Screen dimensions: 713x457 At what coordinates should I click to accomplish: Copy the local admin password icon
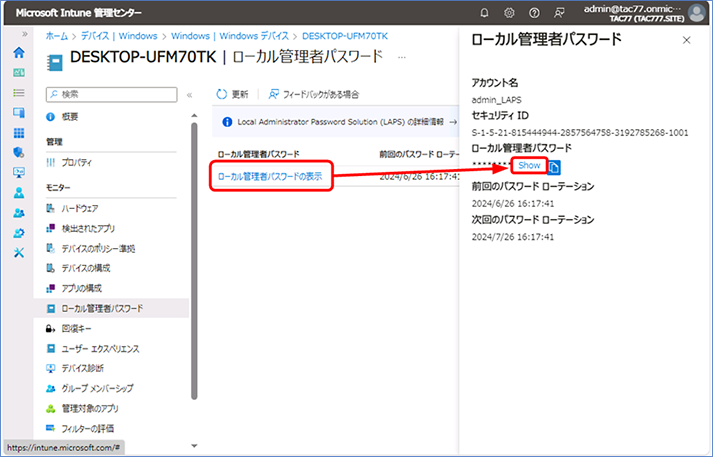click(x=554, y=167)
